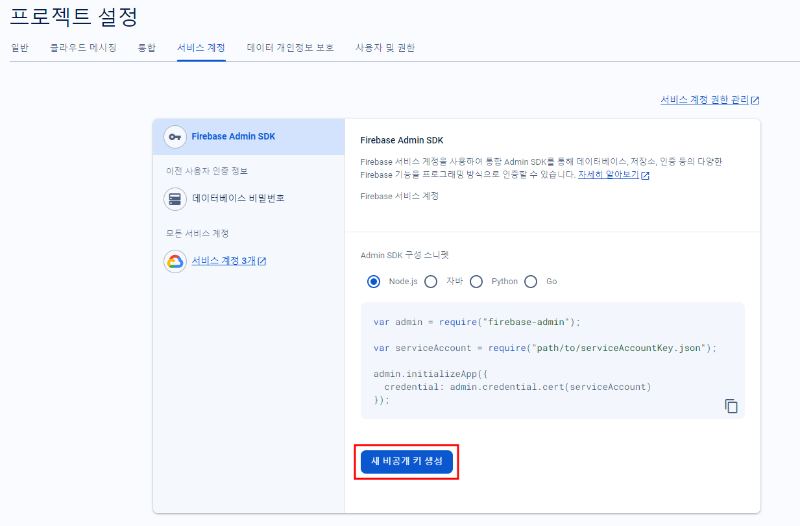Screen dimensions: 800x526
Task: Click the key icon beside Firebase Admin SDK
Action: pos(175,137)
